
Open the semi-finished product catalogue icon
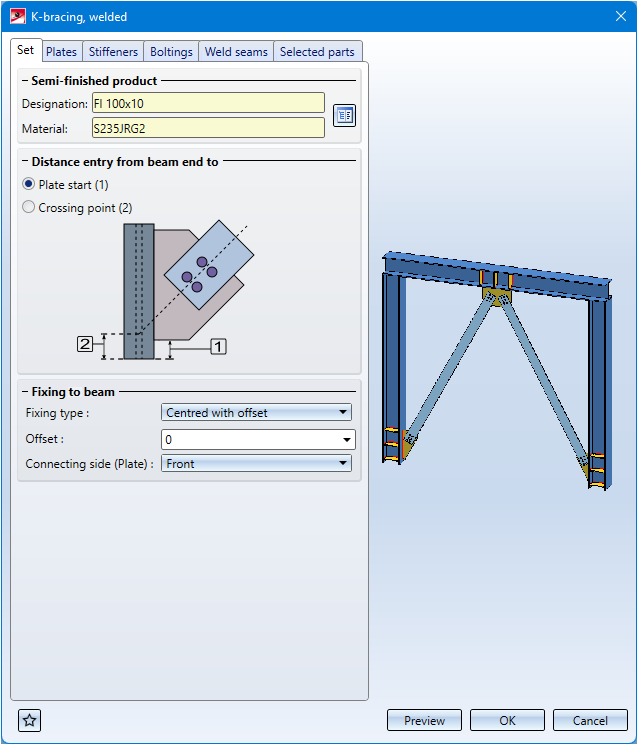[344, 115]
